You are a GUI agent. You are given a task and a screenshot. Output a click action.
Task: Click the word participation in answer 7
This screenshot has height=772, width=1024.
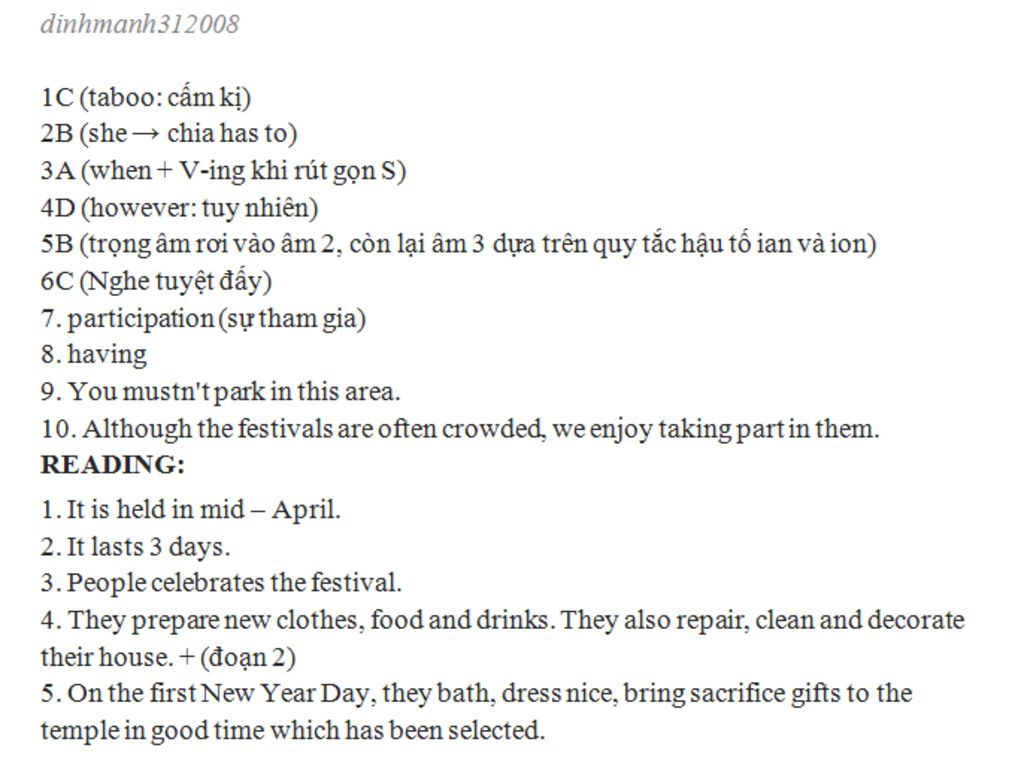[x=140, y=319]
